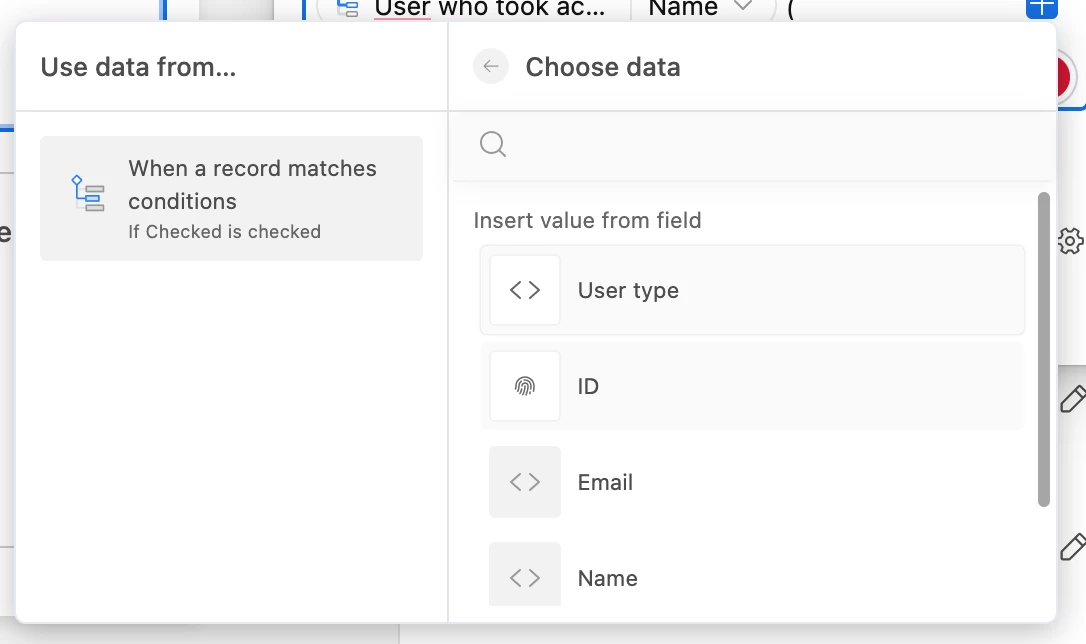
Task: Click the back arrow beside Choose data
Action: 491,67
